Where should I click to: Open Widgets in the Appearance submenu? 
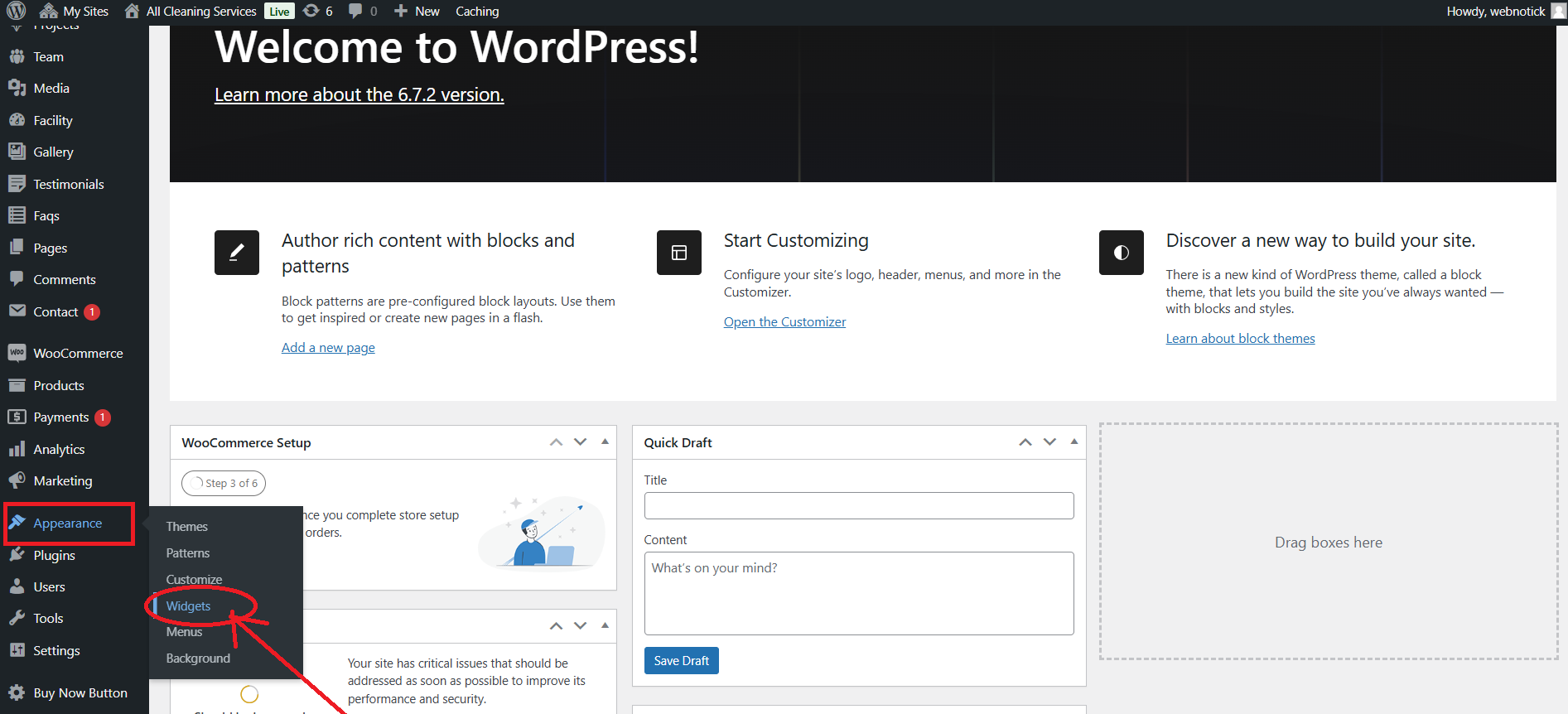click(x=188, y=605)
